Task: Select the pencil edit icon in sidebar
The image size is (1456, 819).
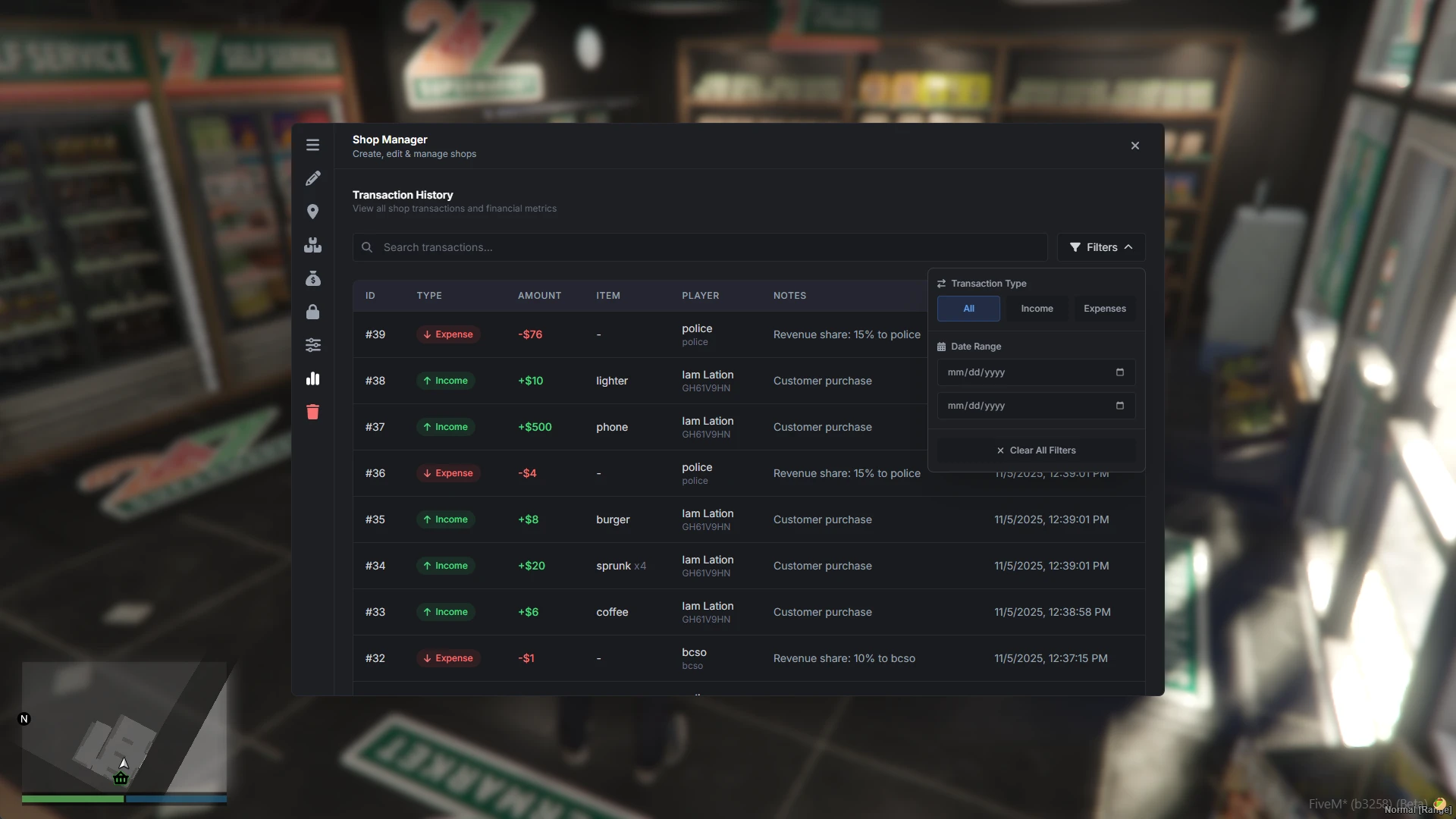Action: click(x=312, y=178)
